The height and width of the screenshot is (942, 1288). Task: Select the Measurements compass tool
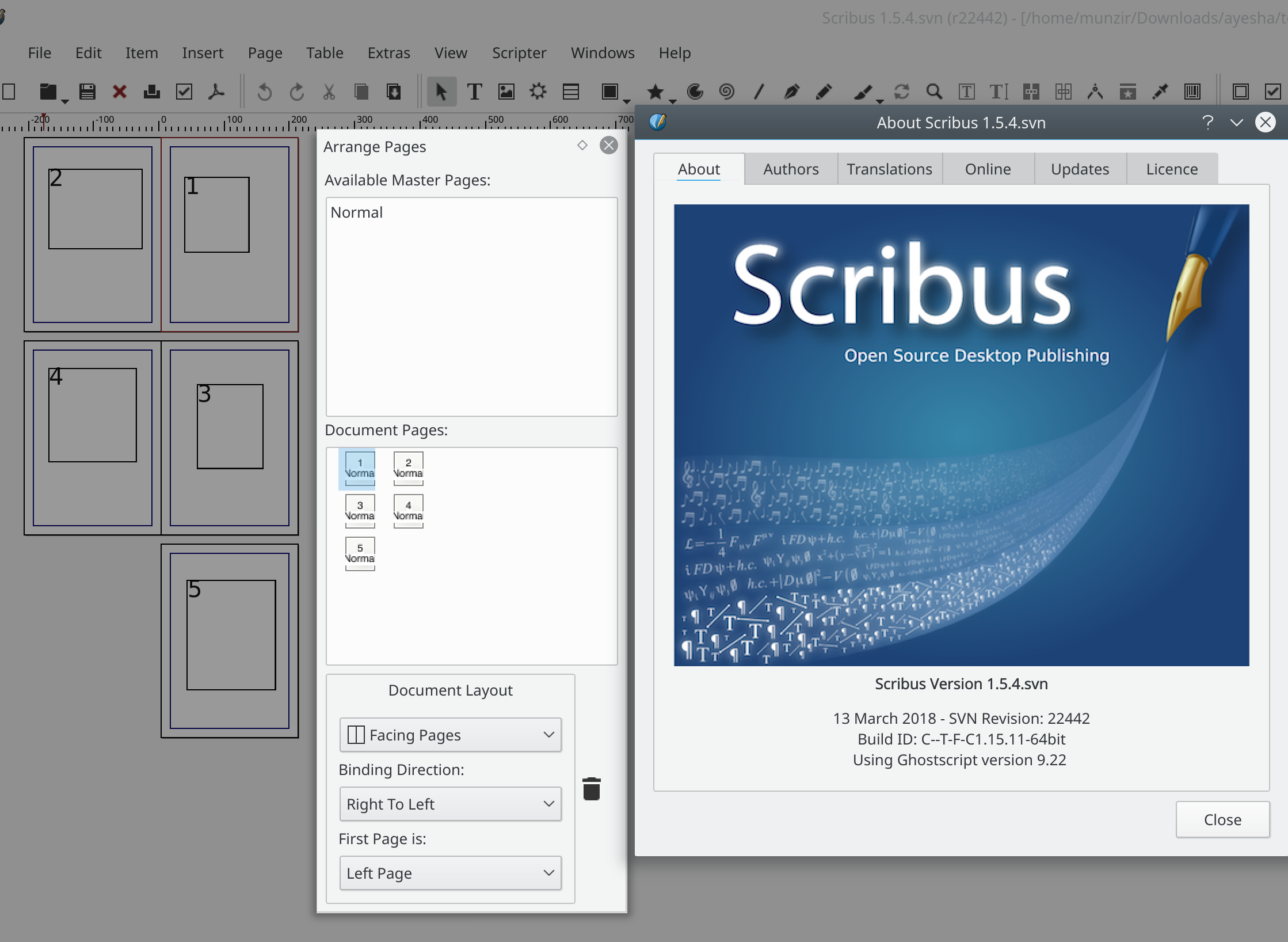pos(1095,92)
